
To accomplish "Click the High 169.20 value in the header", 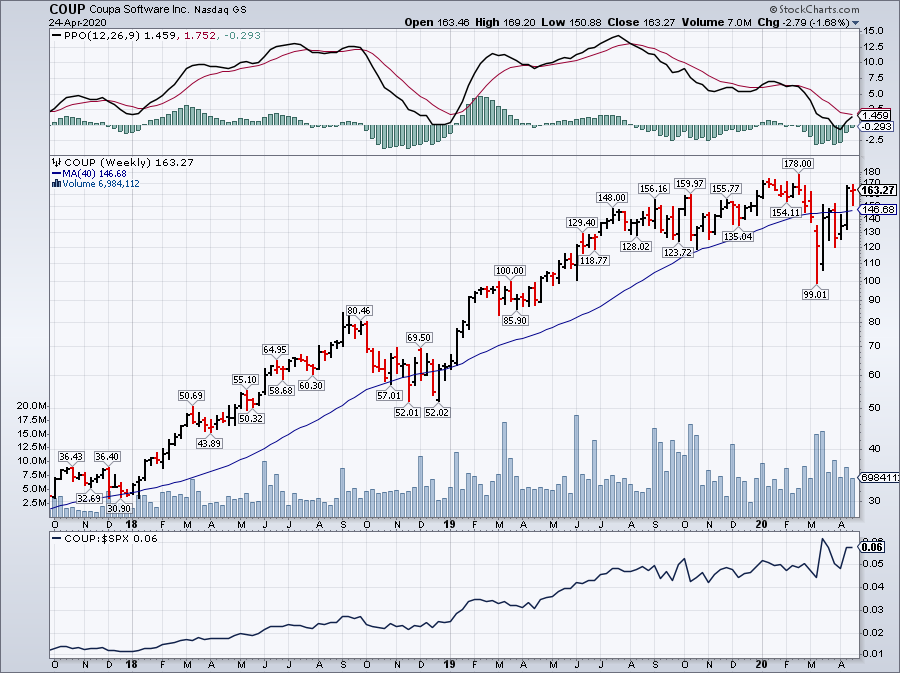I will coord(506,22).
